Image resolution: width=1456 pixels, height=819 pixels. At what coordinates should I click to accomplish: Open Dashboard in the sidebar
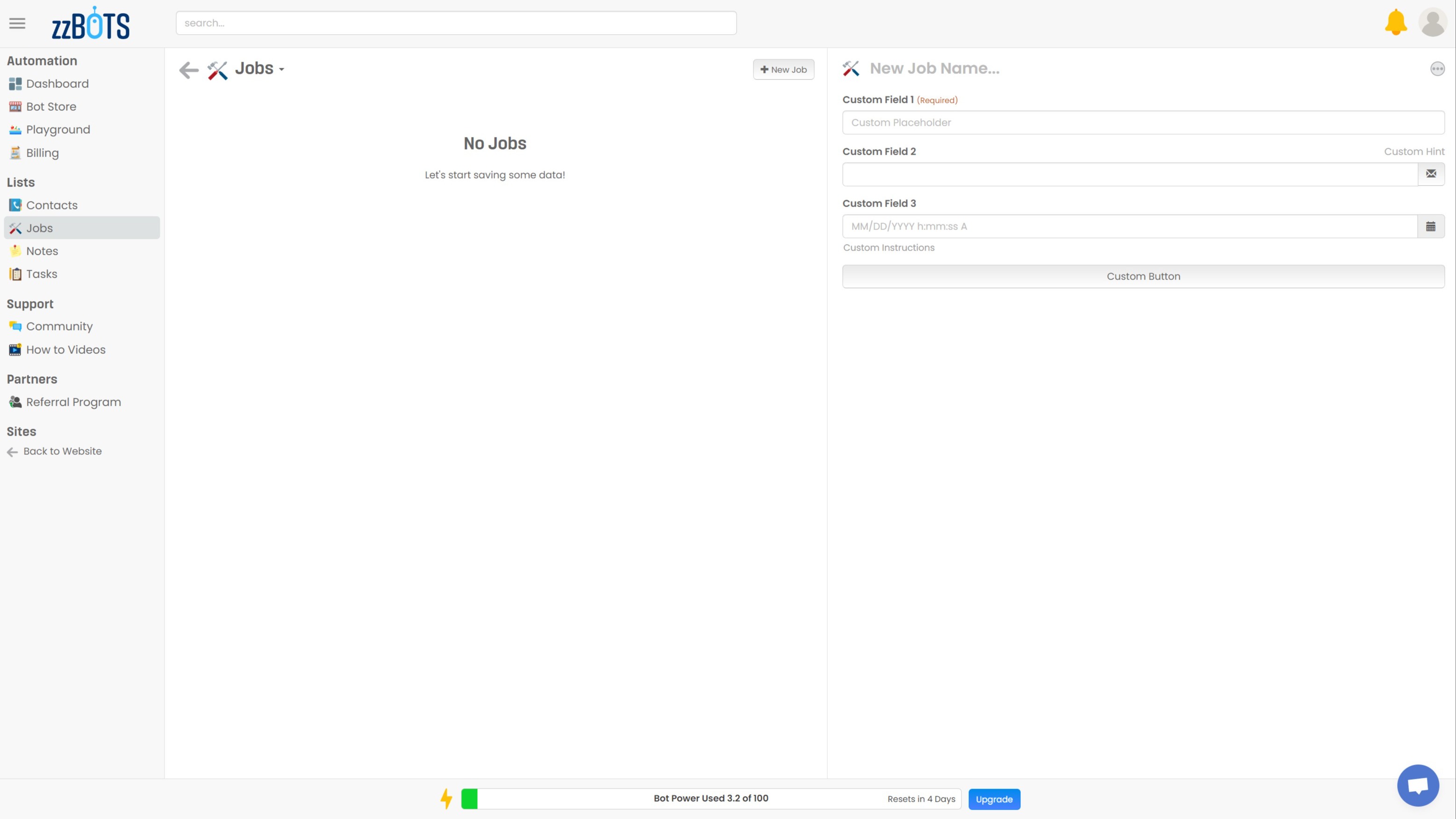(57, 84)
